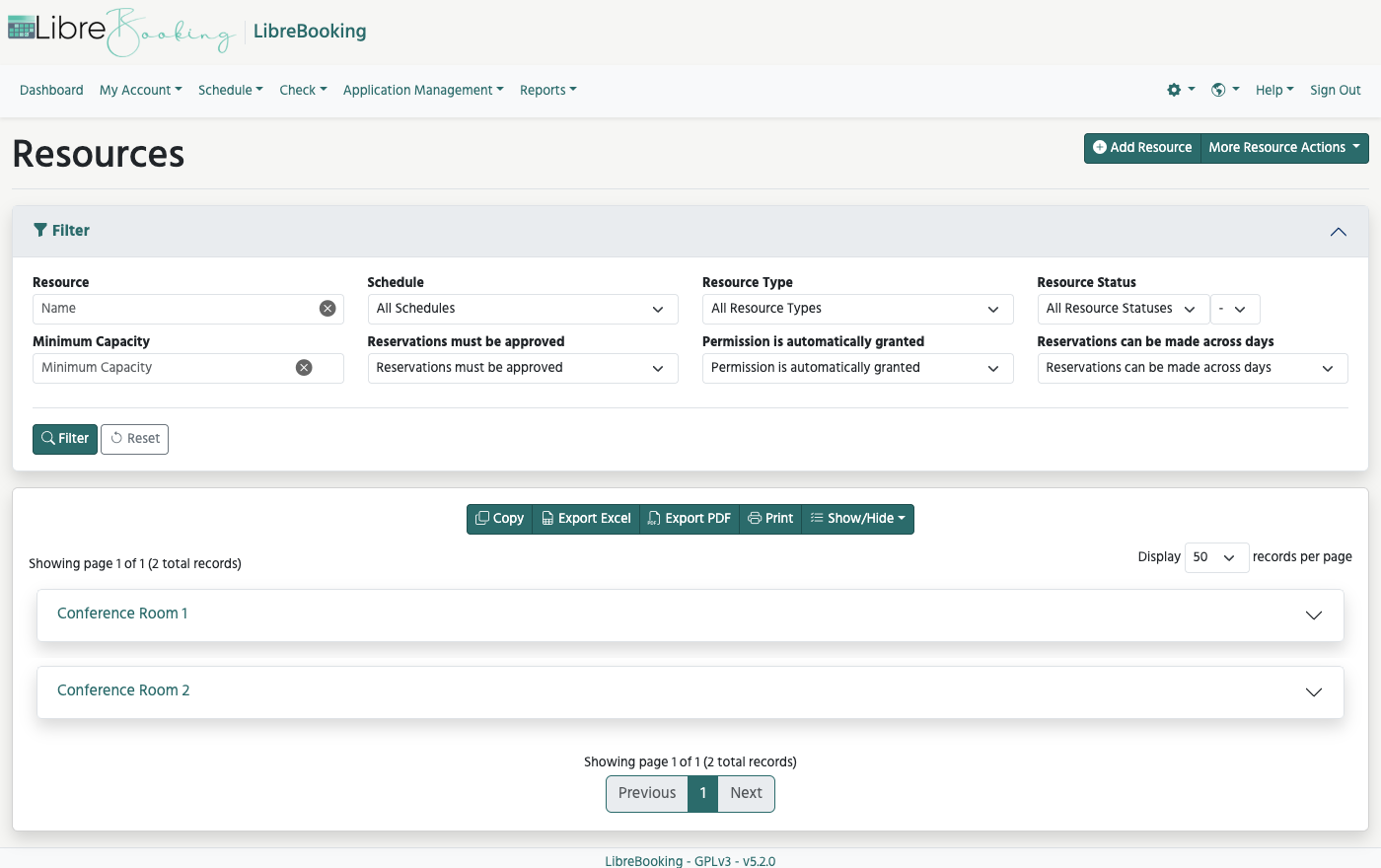The image size is (1381, 868).
Task: Open Conference Room 2 link
Action: (x=123, y=690)
